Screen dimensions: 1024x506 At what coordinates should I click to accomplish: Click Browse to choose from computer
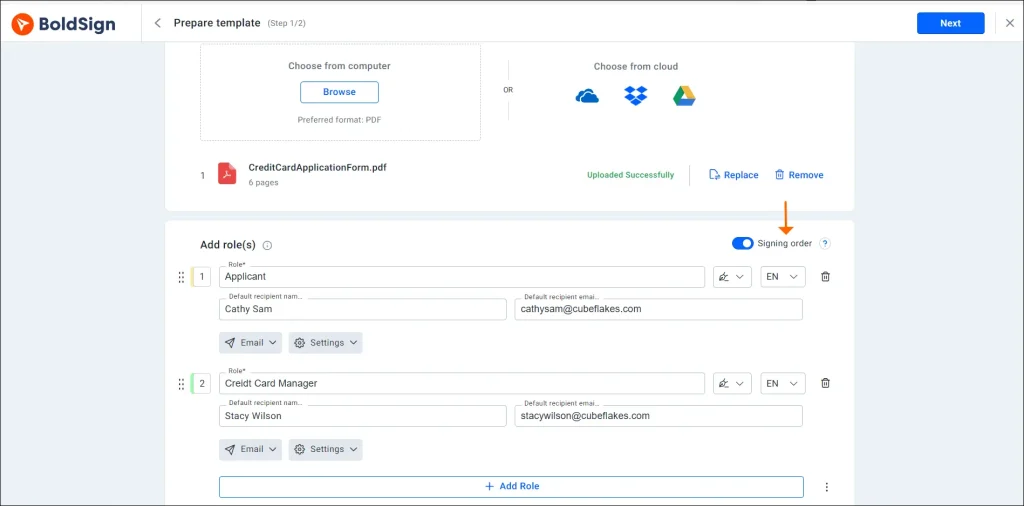(339, 92)
